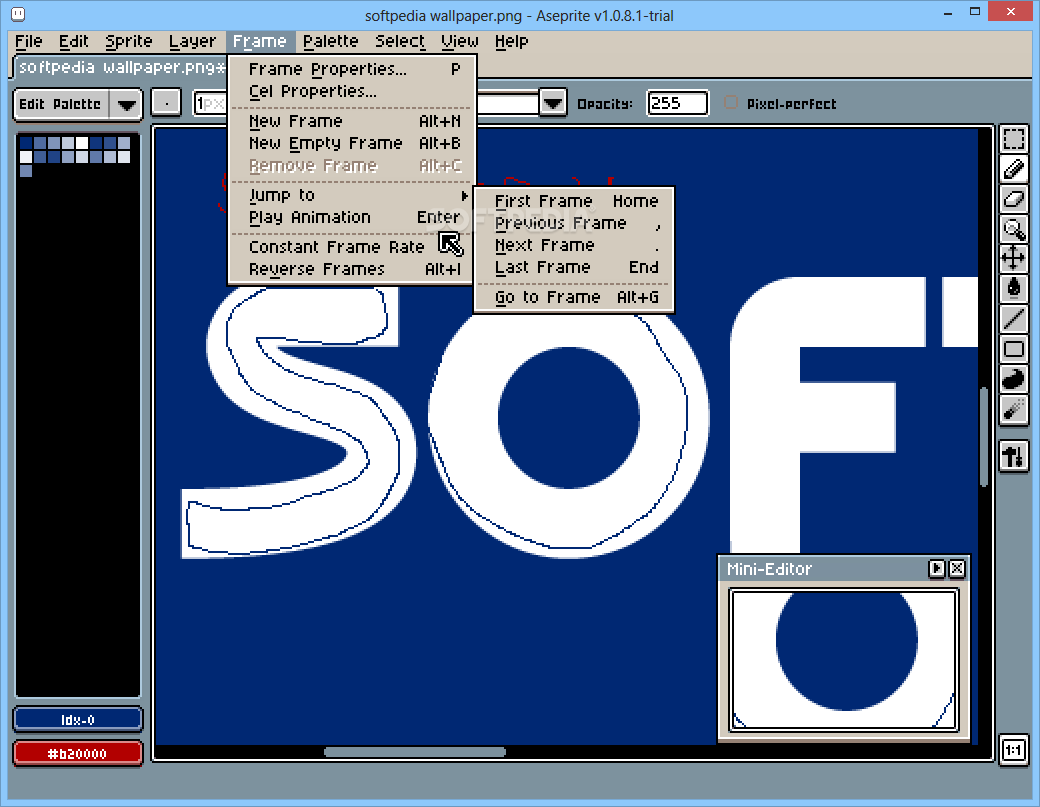Select the Rectangle shape tool
The height and width of the screenshot is (807, 1040).
[x=1013, y=349]
